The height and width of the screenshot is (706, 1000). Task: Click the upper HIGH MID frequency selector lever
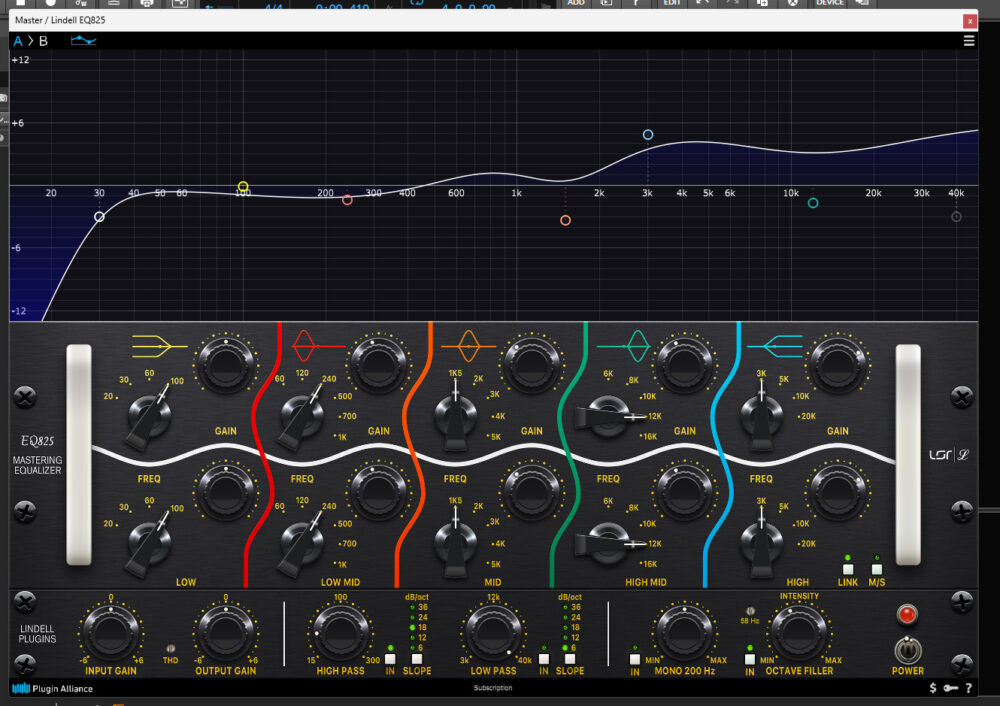tap(609, 416)
